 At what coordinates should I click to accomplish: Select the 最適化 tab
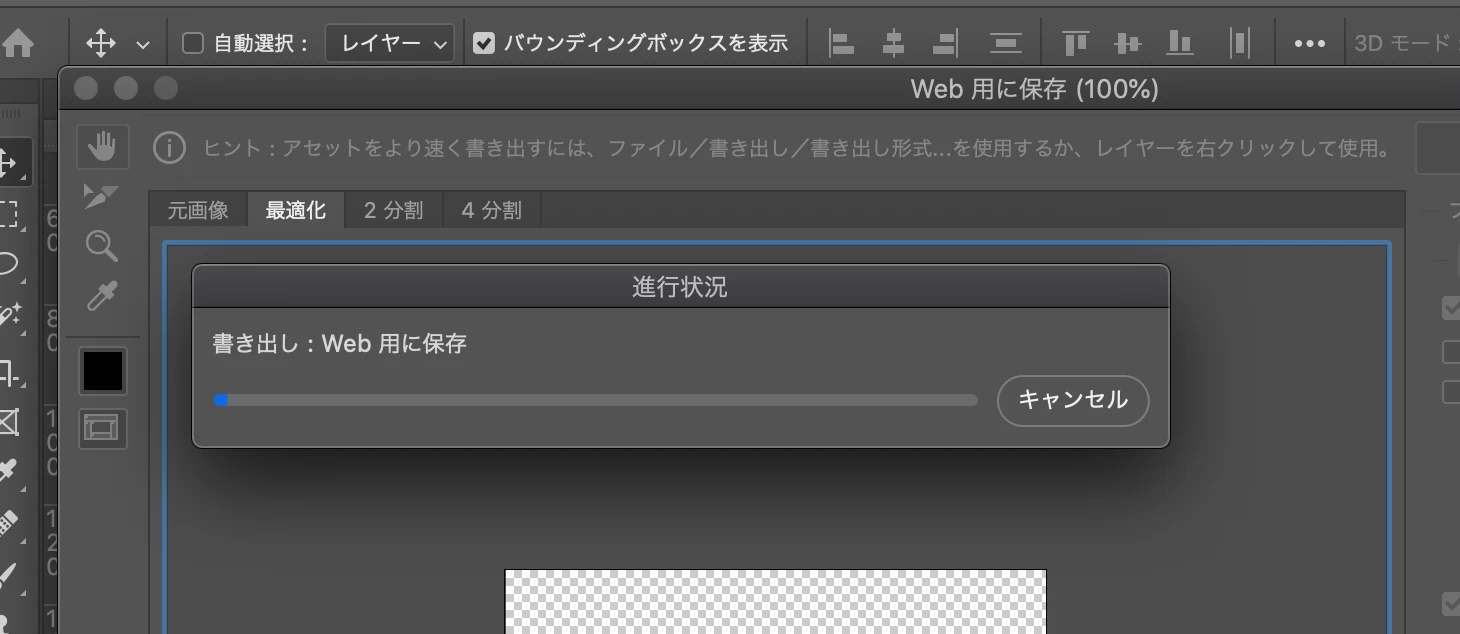coord(295,211)
